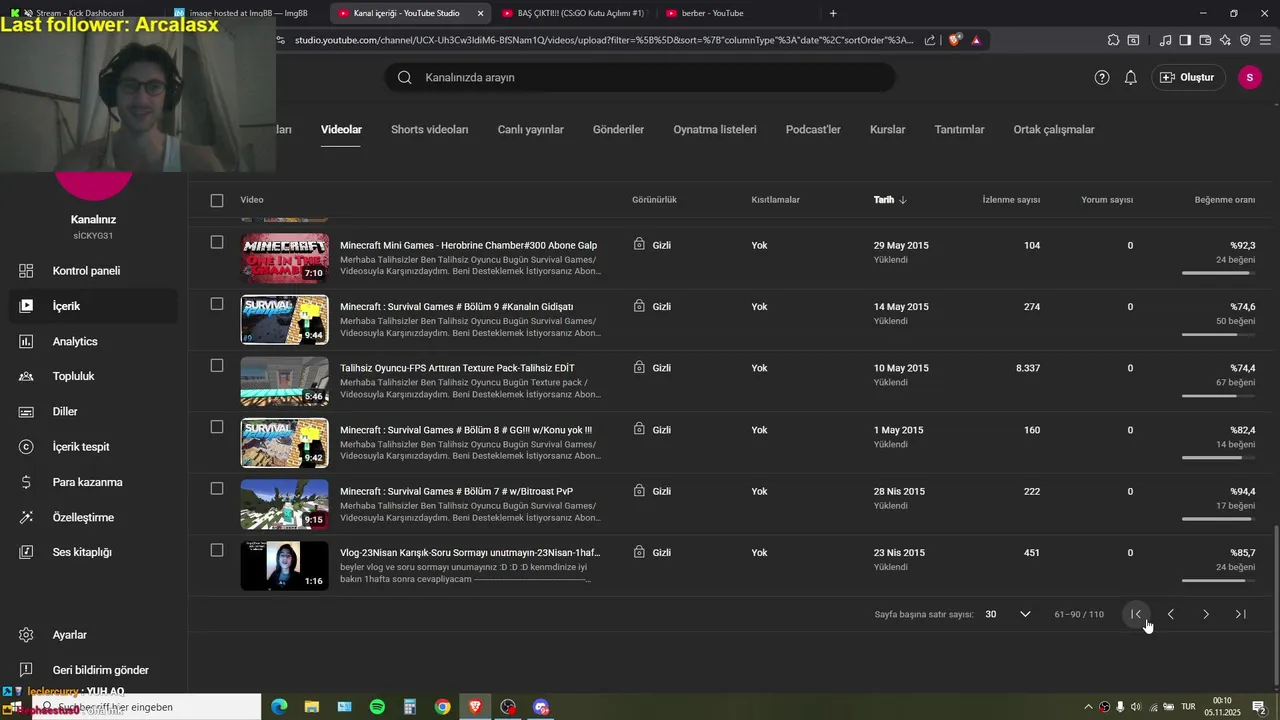Click the Brave Rewards triangle icon
Screen dimensions: 1280x720
[975, 40]
